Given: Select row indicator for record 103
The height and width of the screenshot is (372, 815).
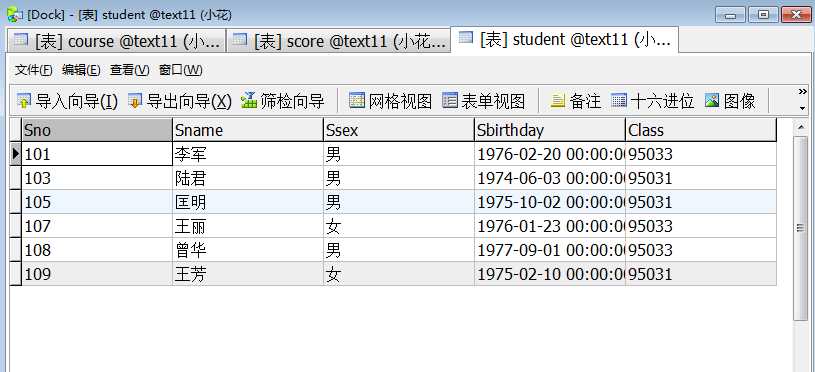Looking at the screenshot, I should point(16,178).
